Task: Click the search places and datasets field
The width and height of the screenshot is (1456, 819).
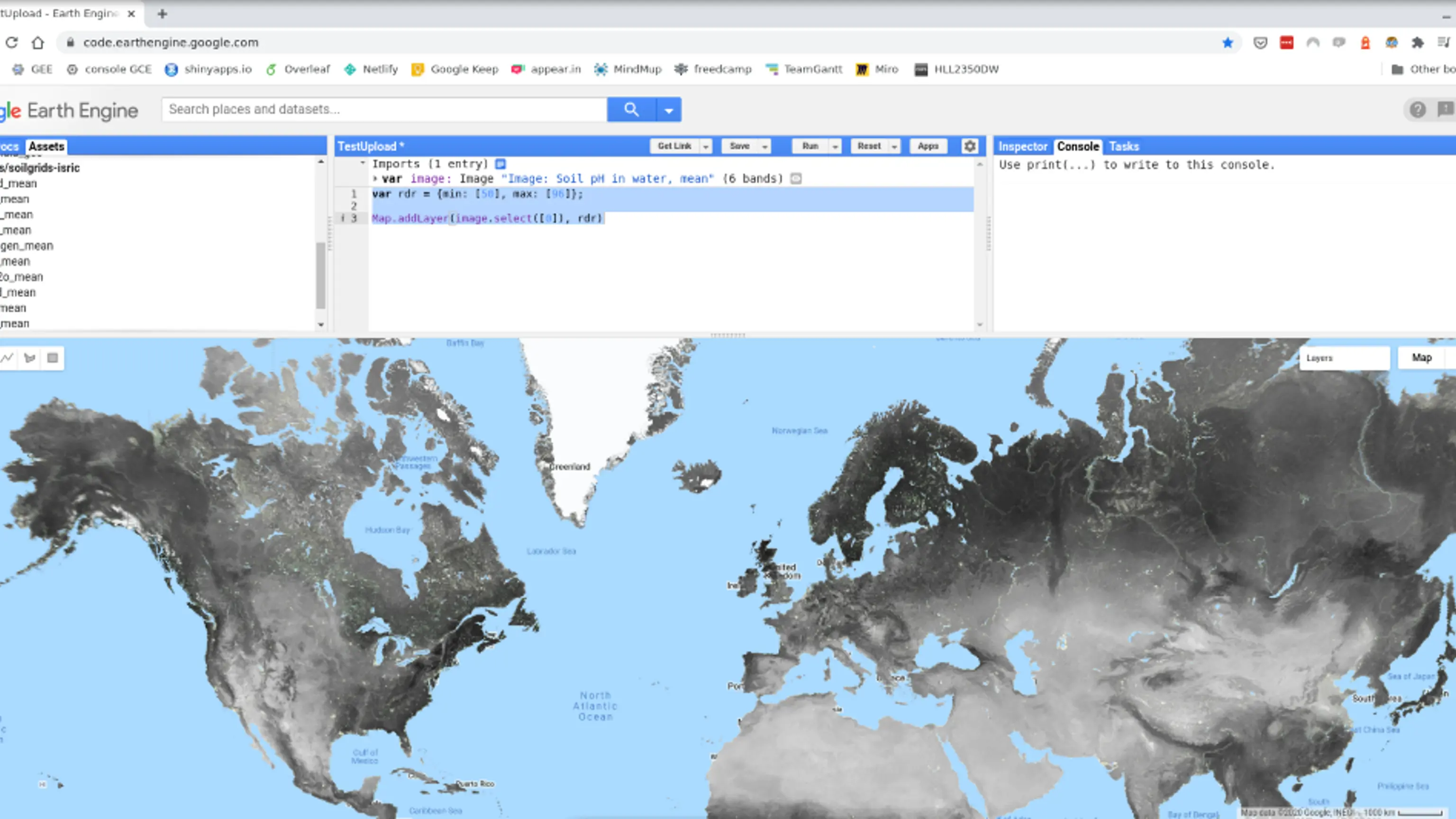Action: pos(384,109)
